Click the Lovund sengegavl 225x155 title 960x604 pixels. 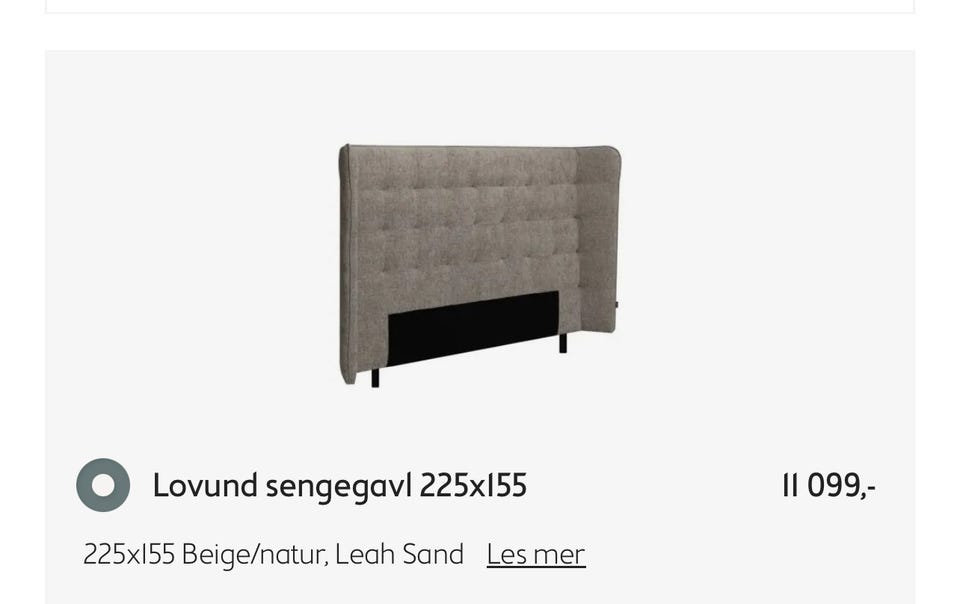coord(340,485)
